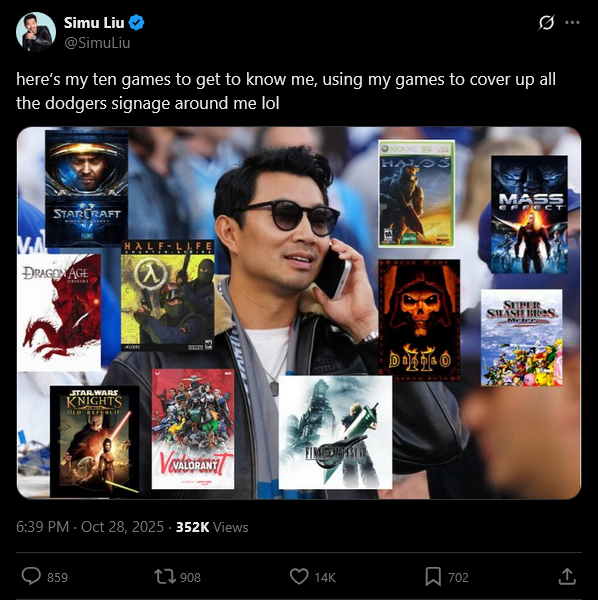The width and height of the screenshot is (598, 600).
Task: Open the share upload icon
Action: [x=567, y=576]
